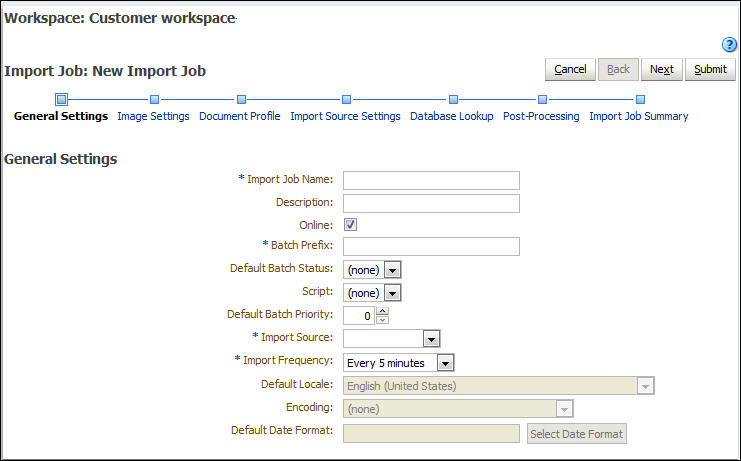Go to Post-Processing step
The image size is (741, 461).
point(541,116)
